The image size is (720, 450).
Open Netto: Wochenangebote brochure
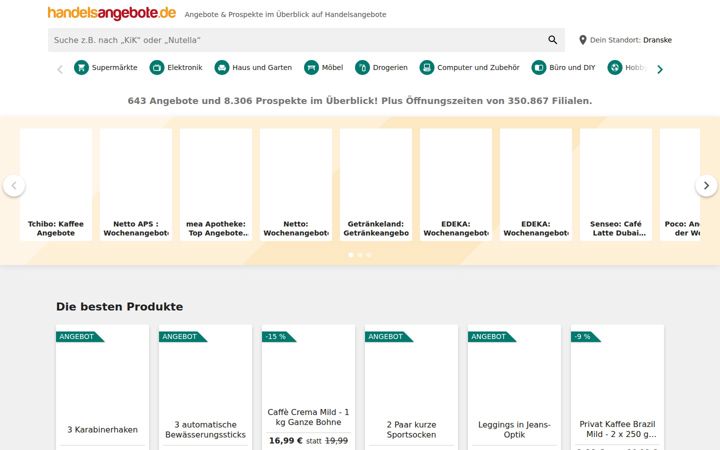tap(296, 185)
